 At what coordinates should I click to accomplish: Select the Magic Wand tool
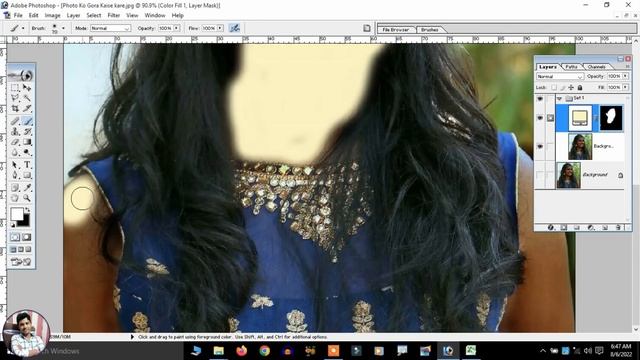point(27,98)
